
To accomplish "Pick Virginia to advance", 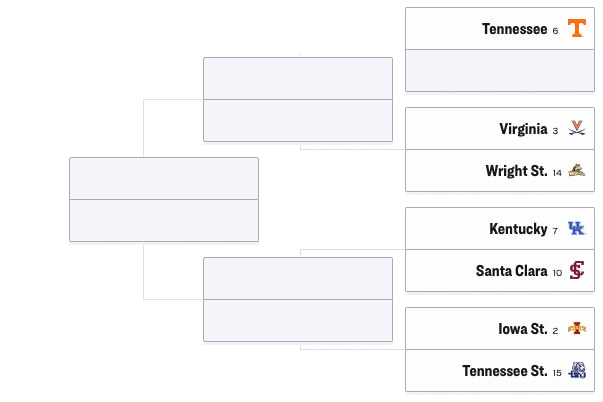I will (x=521, y=129).
